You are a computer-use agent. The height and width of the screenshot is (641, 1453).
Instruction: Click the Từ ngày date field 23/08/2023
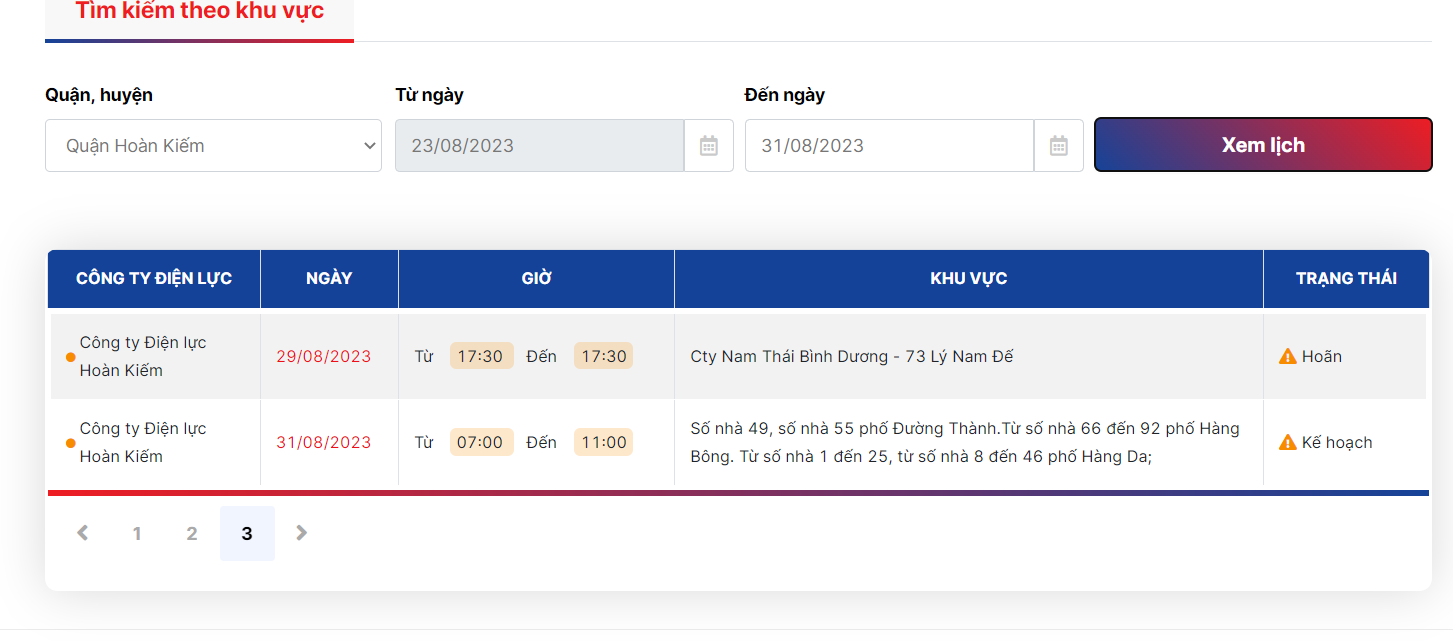540,146
